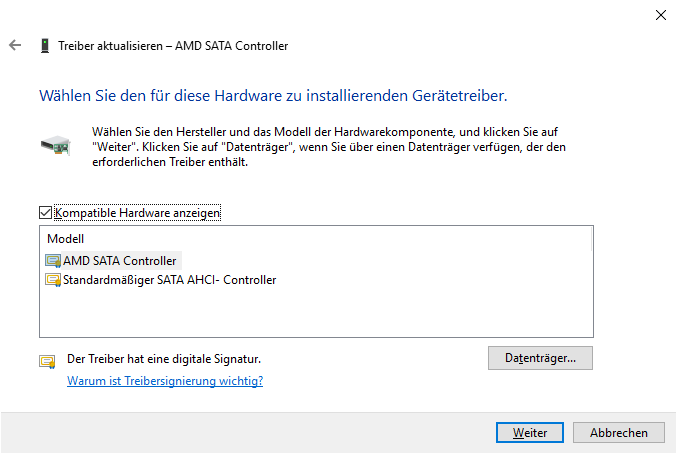
Task: Click the device icon in title bar
Action: click(45, 46)
